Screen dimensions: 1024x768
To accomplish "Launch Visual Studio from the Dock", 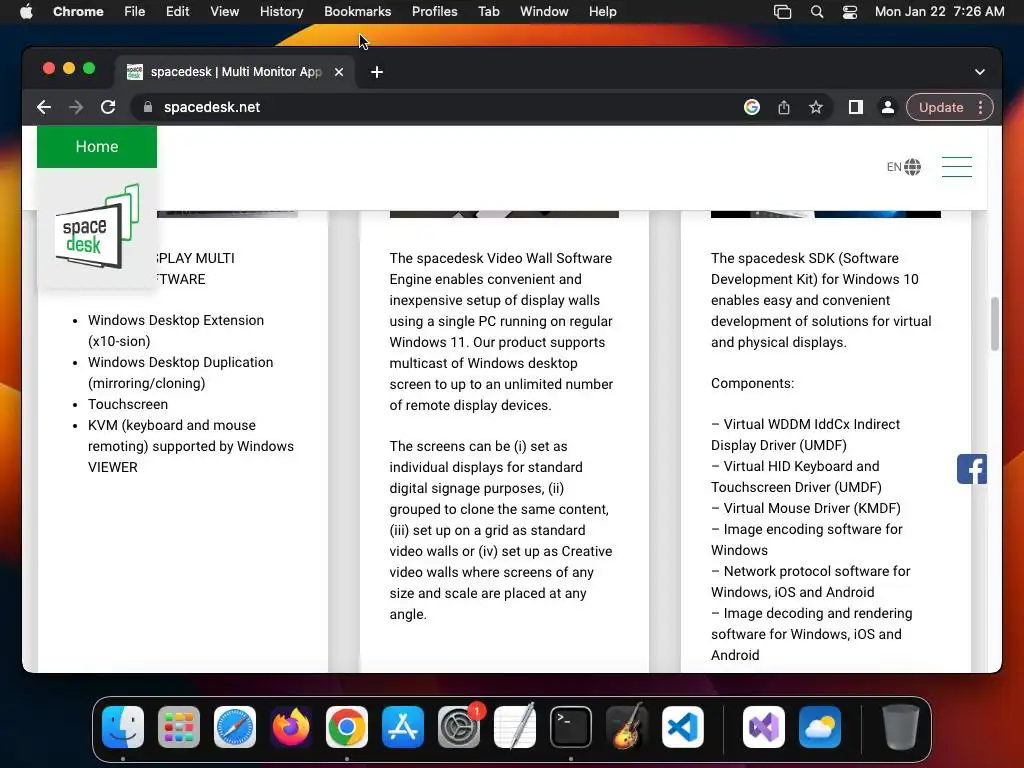I will click(763, 727).
